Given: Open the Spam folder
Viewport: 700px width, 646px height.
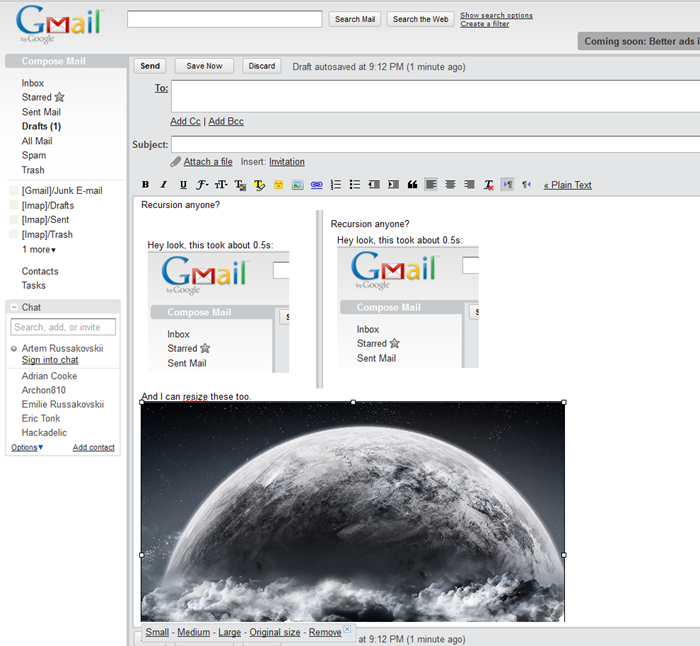Looking at the screenshot, I should 34,155.
